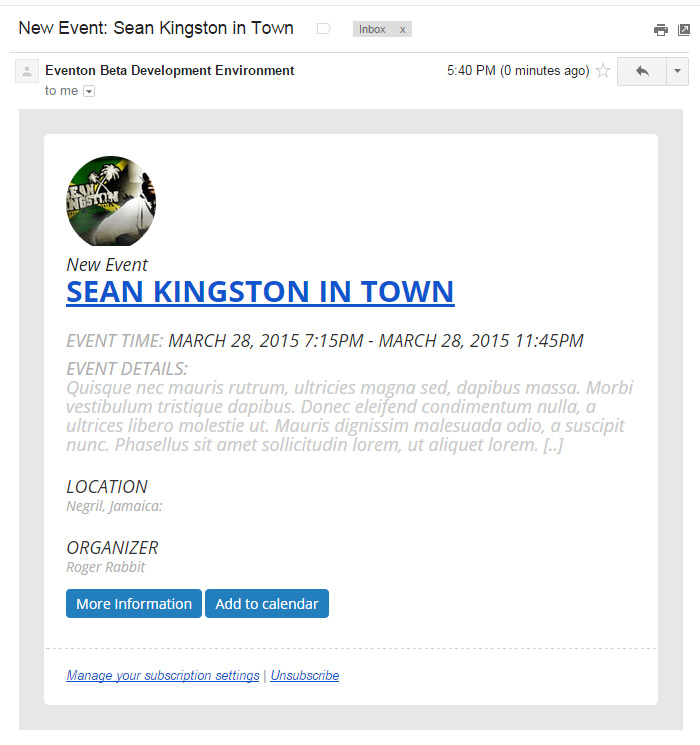The width and height of the screenshot is (700, 745).
Task: Click the Inbox label tag
Action: click(372, 29)
